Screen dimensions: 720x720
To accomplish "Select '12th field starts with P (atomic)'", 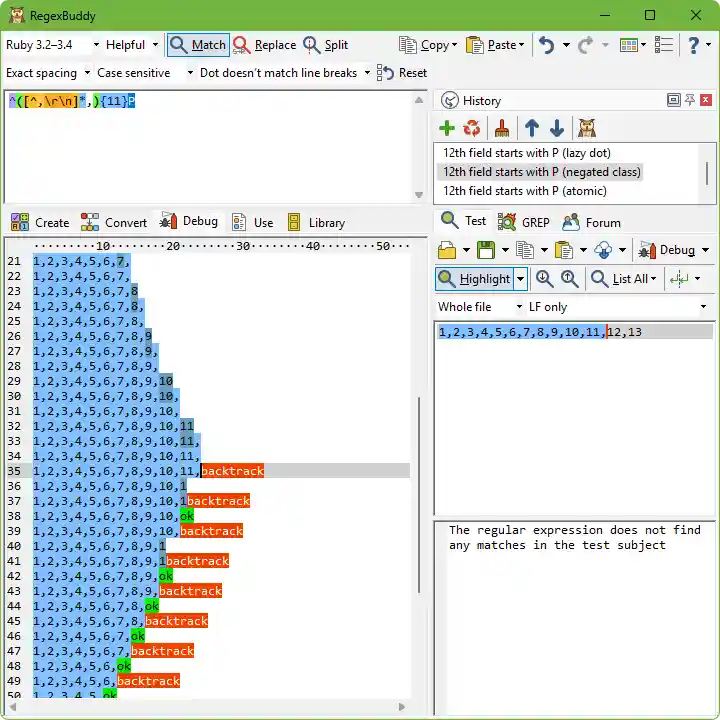I will (x=524, y=191).
